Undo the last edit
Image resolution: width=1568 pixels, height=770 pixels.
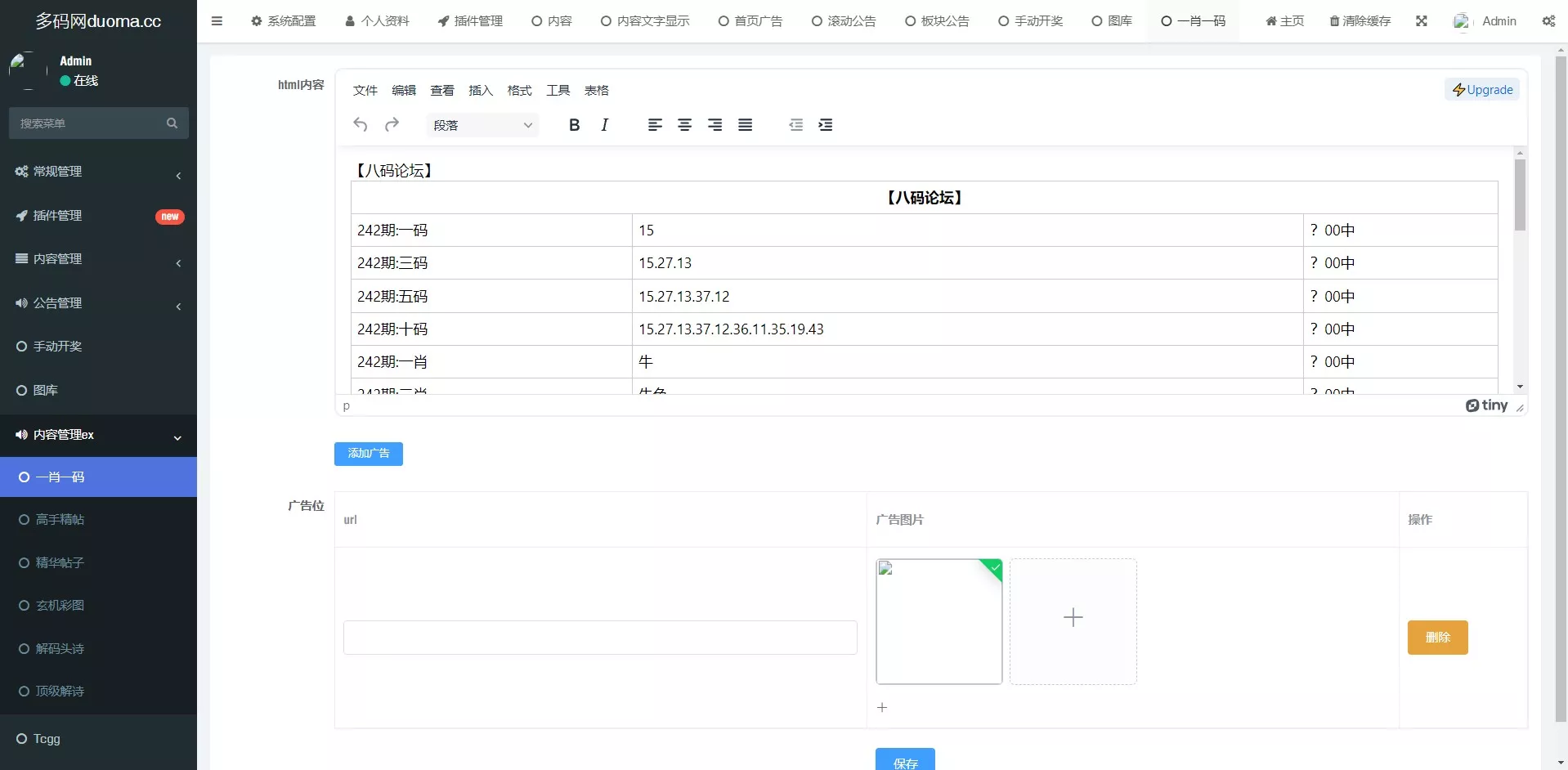click(x=360, y=124)
